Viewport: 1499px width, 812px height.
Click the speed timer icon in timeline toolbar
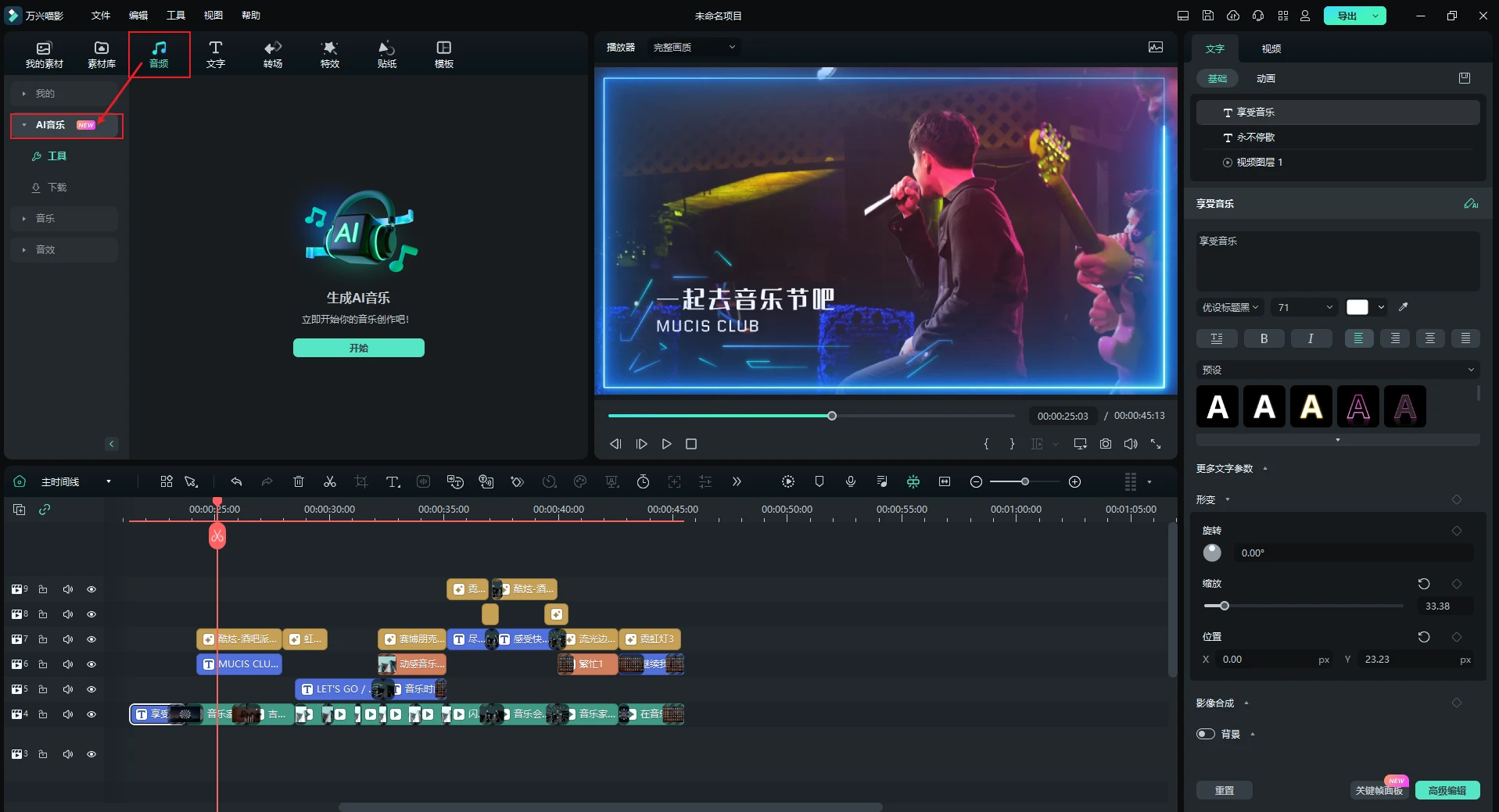tap(643, 481)
